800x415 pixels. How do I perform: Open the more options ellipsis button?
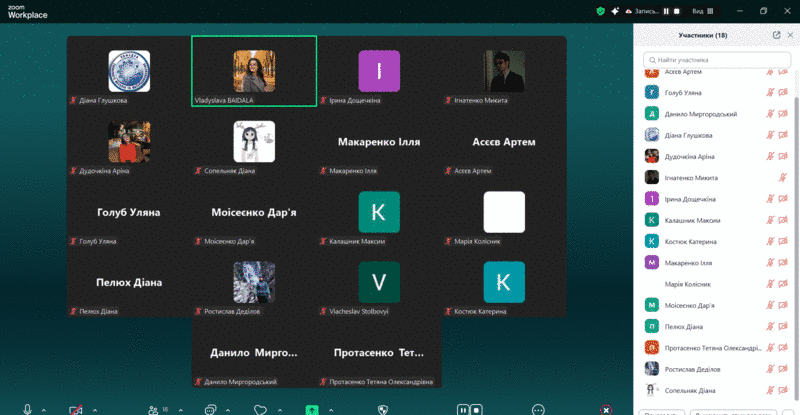pyautogui.click(x=538, y=408)
